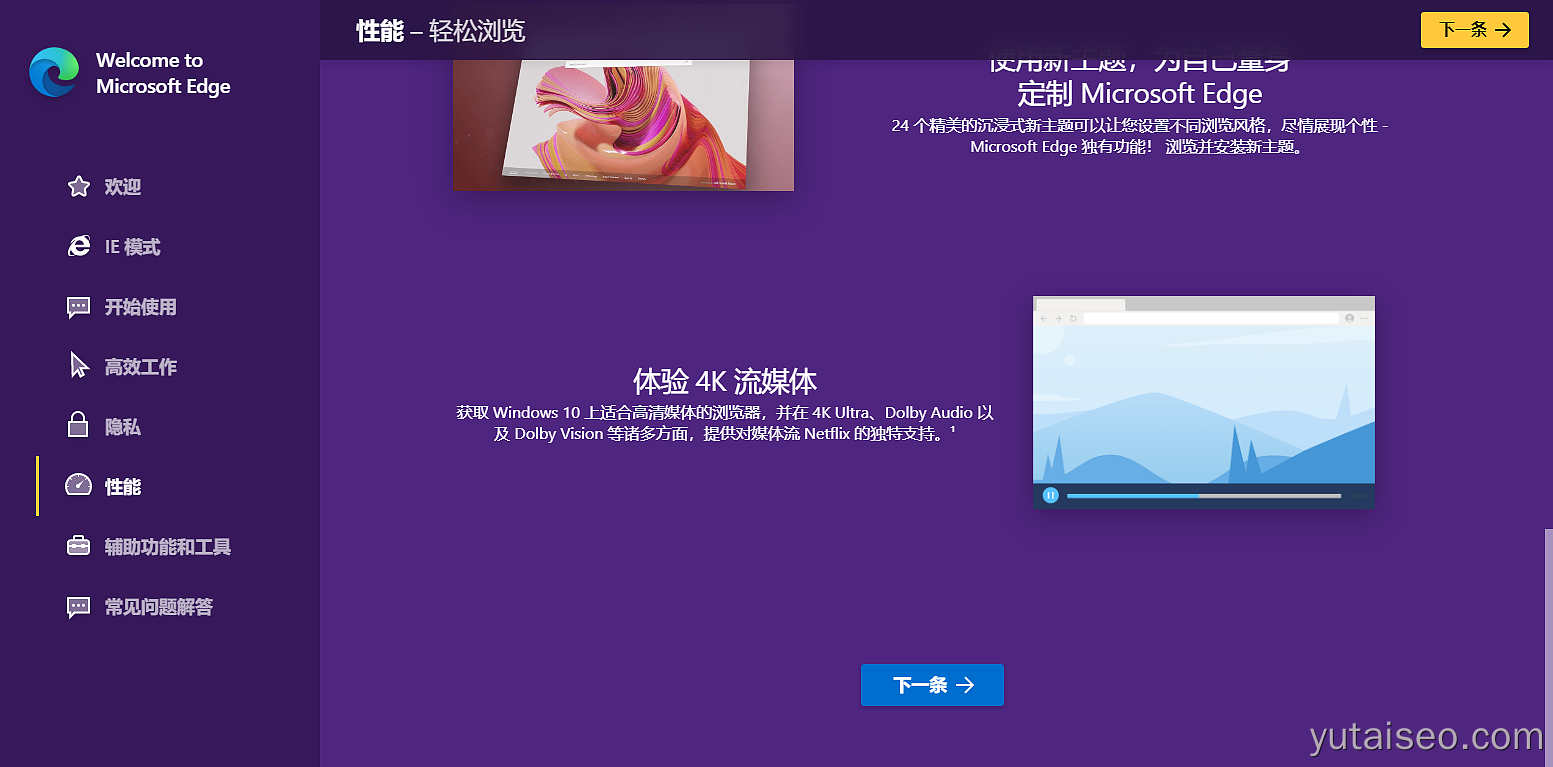Image resolution: width=1553 pixels, height=767 pixels.
Task: Click the star icon beside 欢迎
Action: (x=79, y=187)
